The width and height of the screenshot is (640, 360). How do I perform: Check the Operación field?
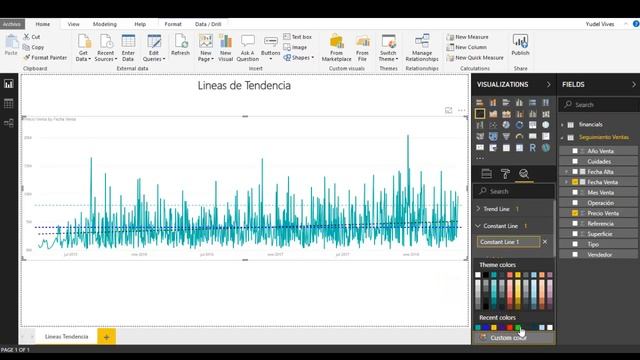point(575,203)
